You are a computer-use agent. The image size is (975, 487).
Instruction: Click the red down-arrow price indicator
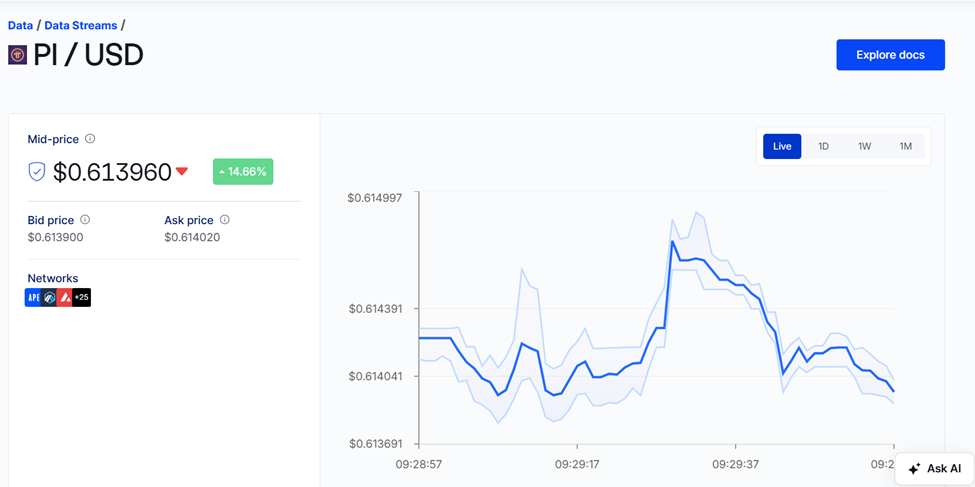(x=182, y=172)
